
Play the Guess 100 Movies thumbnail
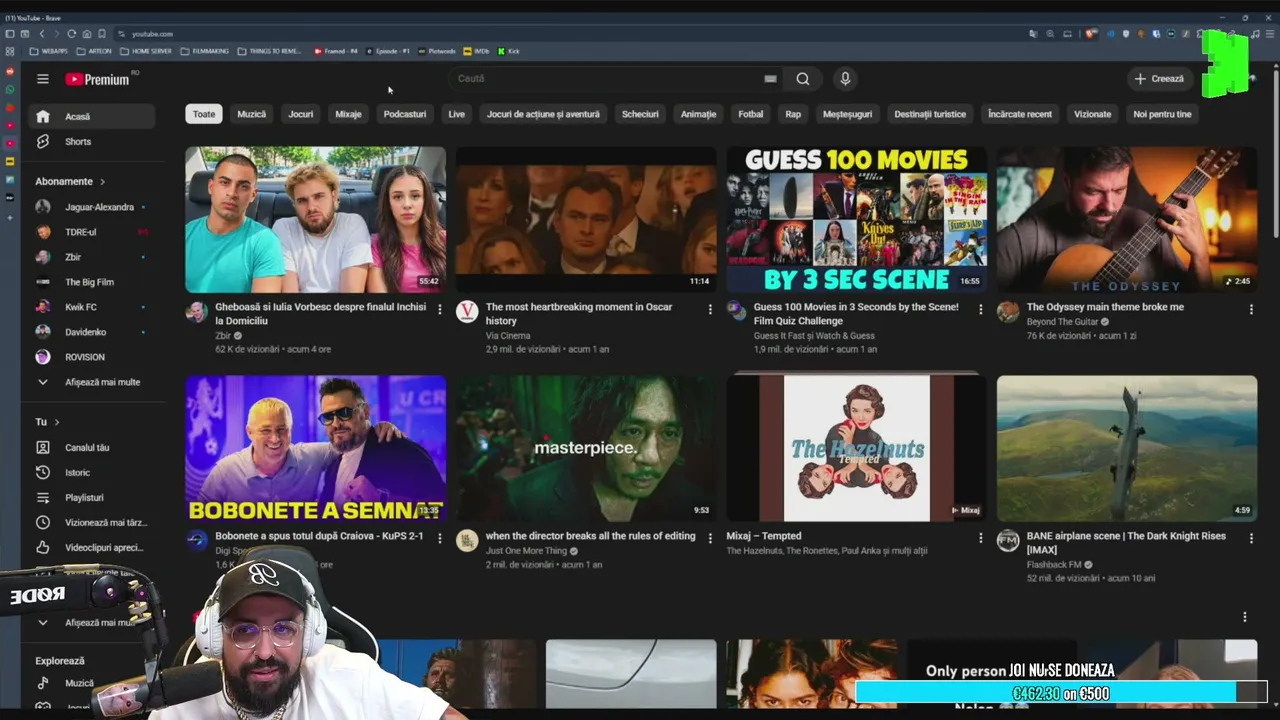(857, 220)
